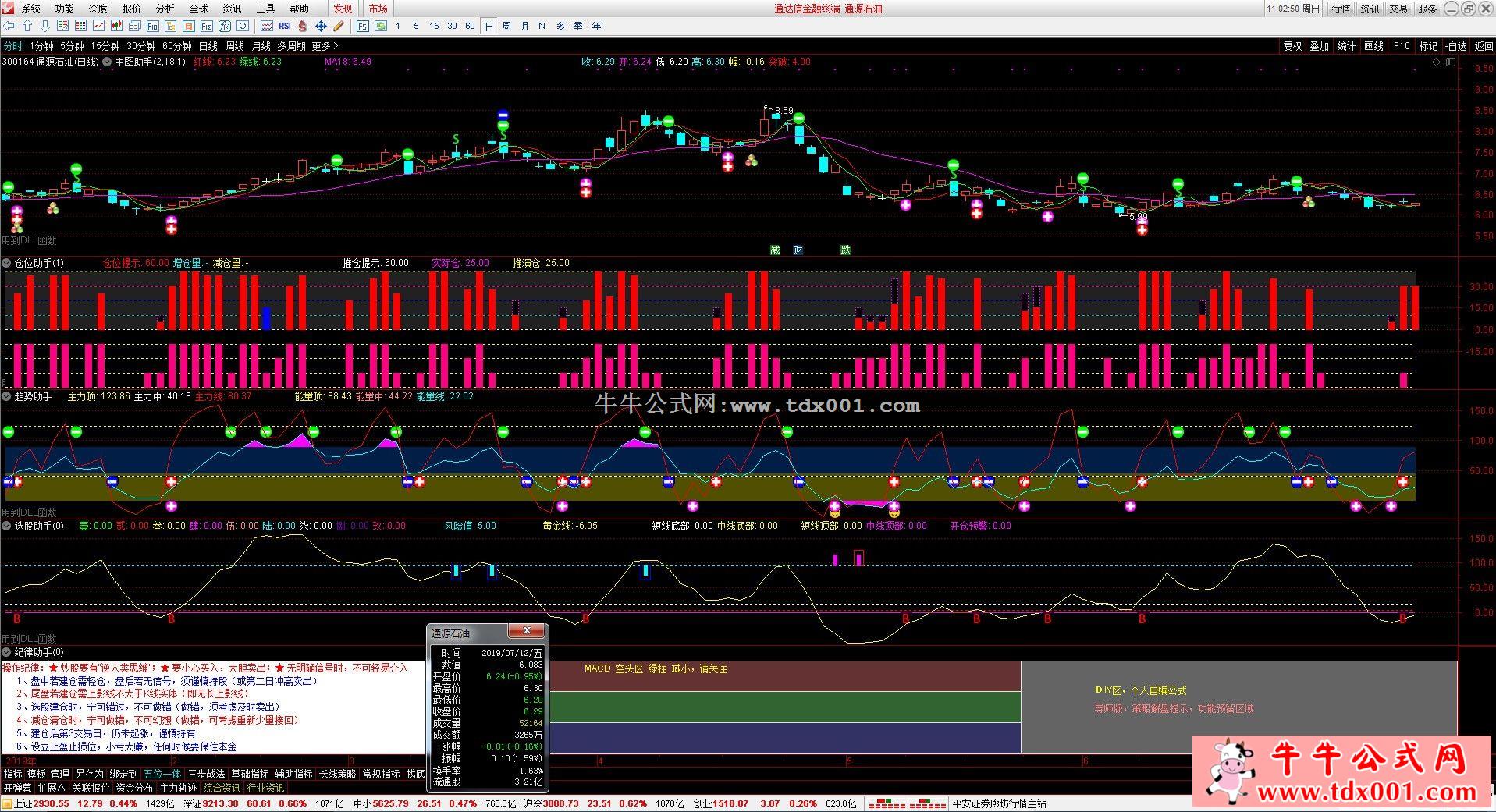Open the line chart toolbar icon
1496x812 pixels.
tap(98, 26)
